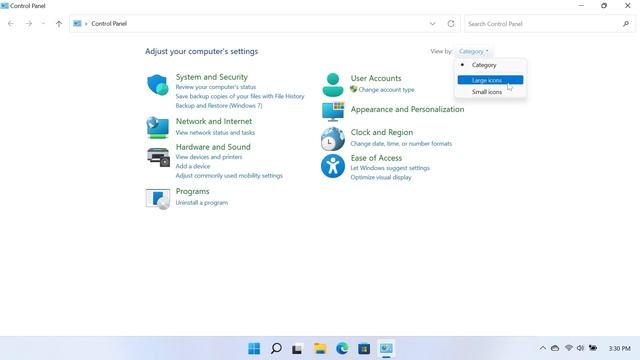The width and height of the screenshot is (640, 360).
Task: Click Add a device link
Action: [x=193, y=167]
